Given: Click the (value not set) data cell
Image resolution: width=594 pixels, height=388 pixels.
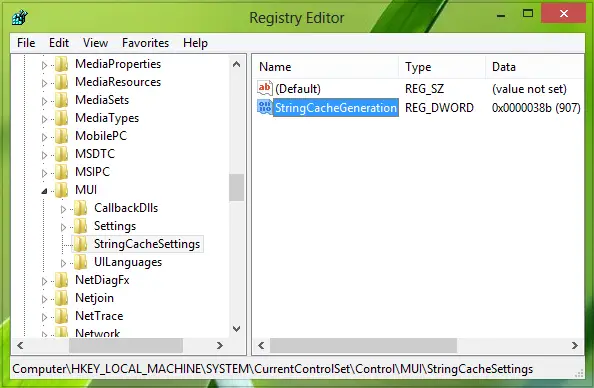Looking at the screenshot, I should tap(529, 89).
